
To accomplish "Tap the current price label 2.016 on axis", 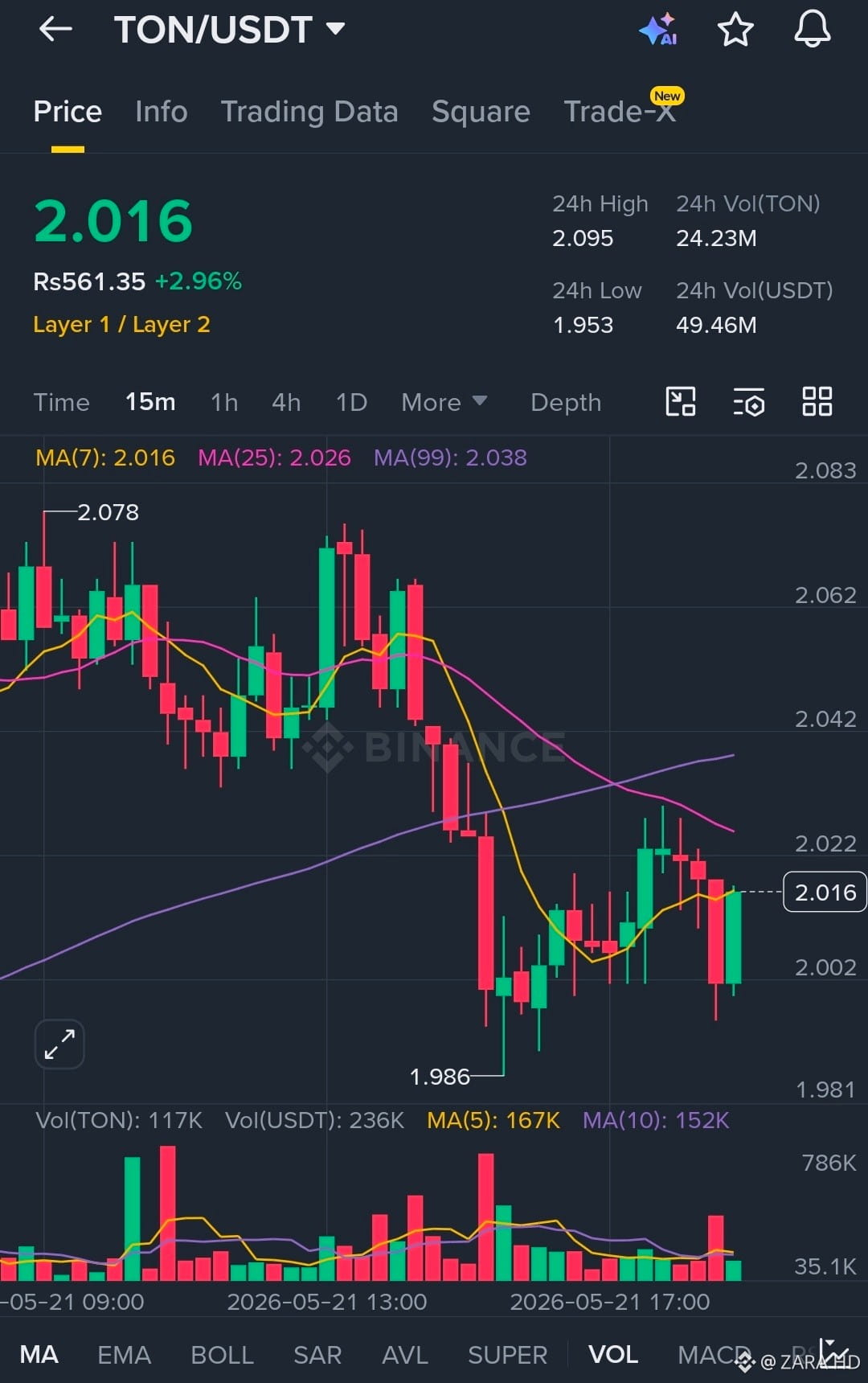I will coord(825,892).
